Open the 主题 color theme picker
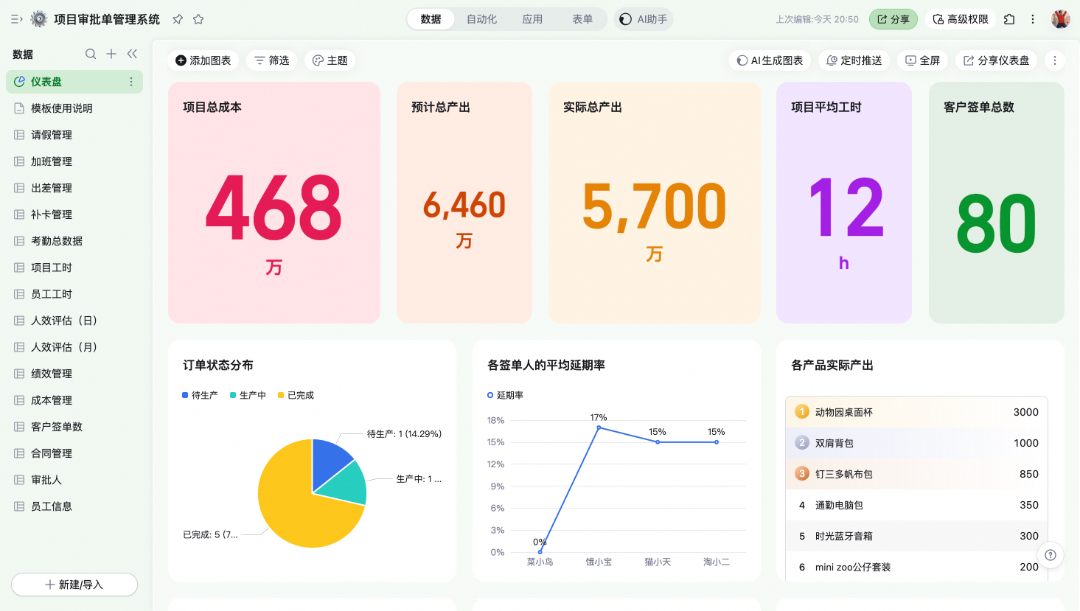 [x=330, y=61]
